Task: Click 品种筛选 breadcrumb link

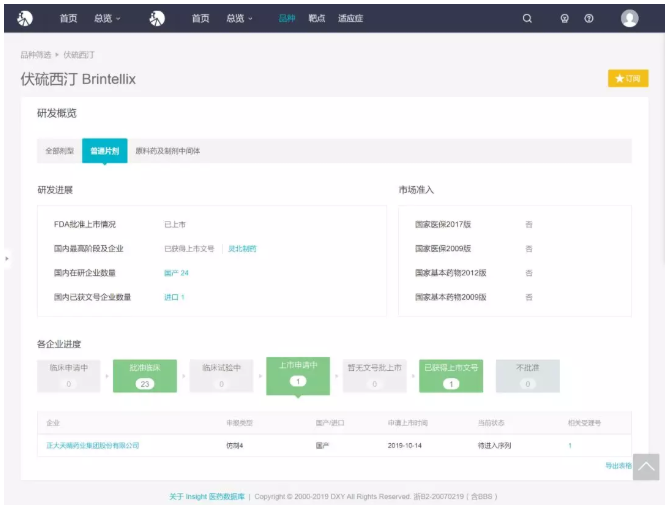Action: [36, 55]
